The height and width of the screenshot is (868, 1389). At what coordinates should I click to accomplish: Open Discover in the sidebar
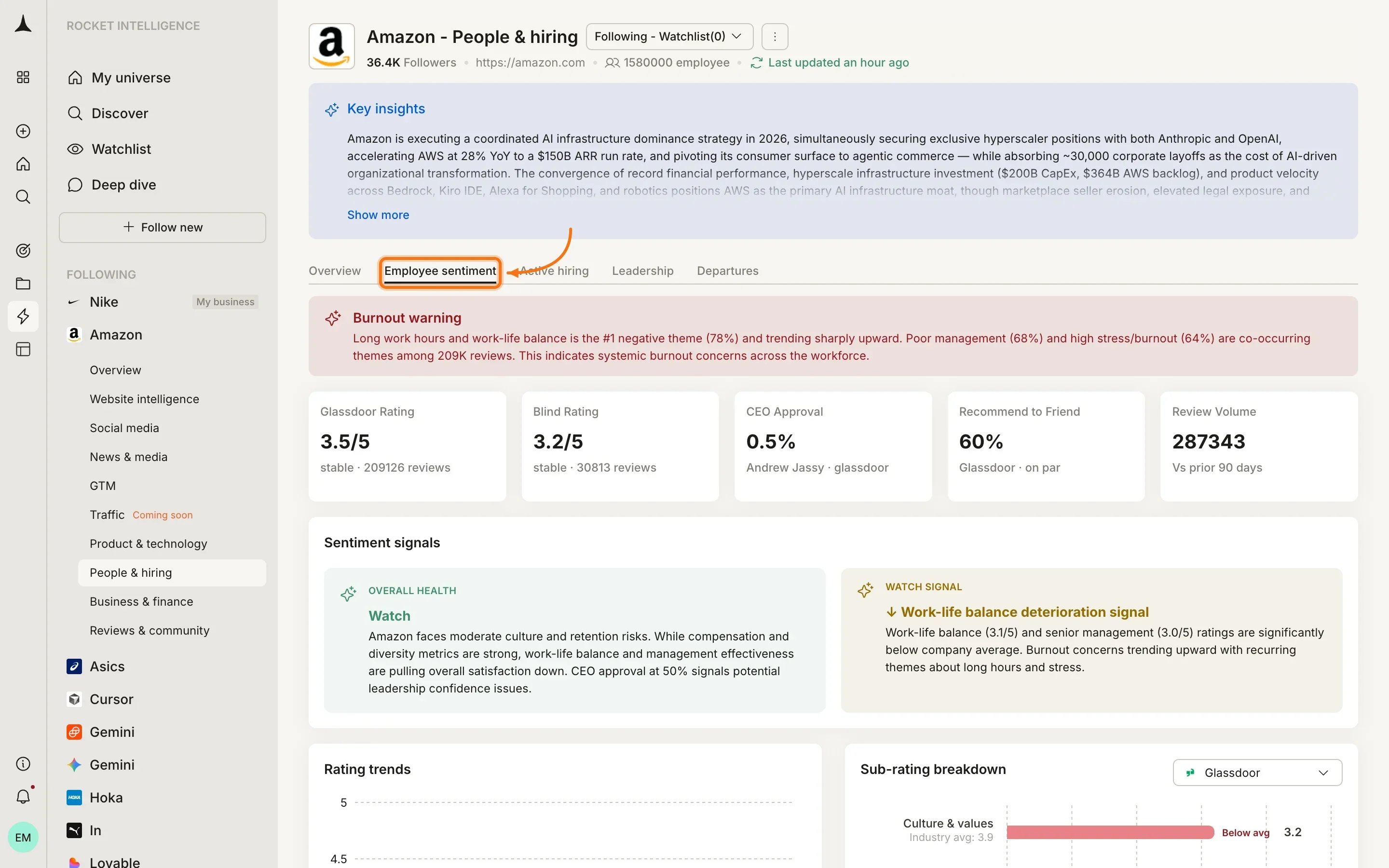163,113
